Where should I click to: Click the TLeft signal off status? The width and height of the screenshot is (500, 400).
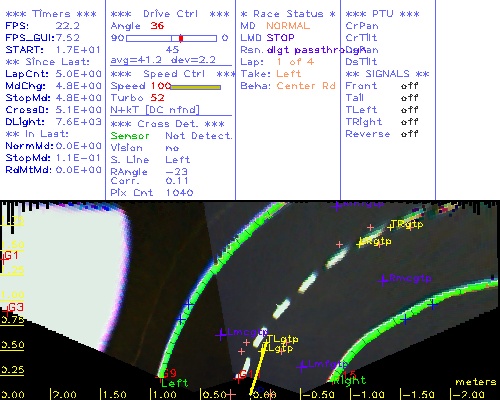point(410,110)
